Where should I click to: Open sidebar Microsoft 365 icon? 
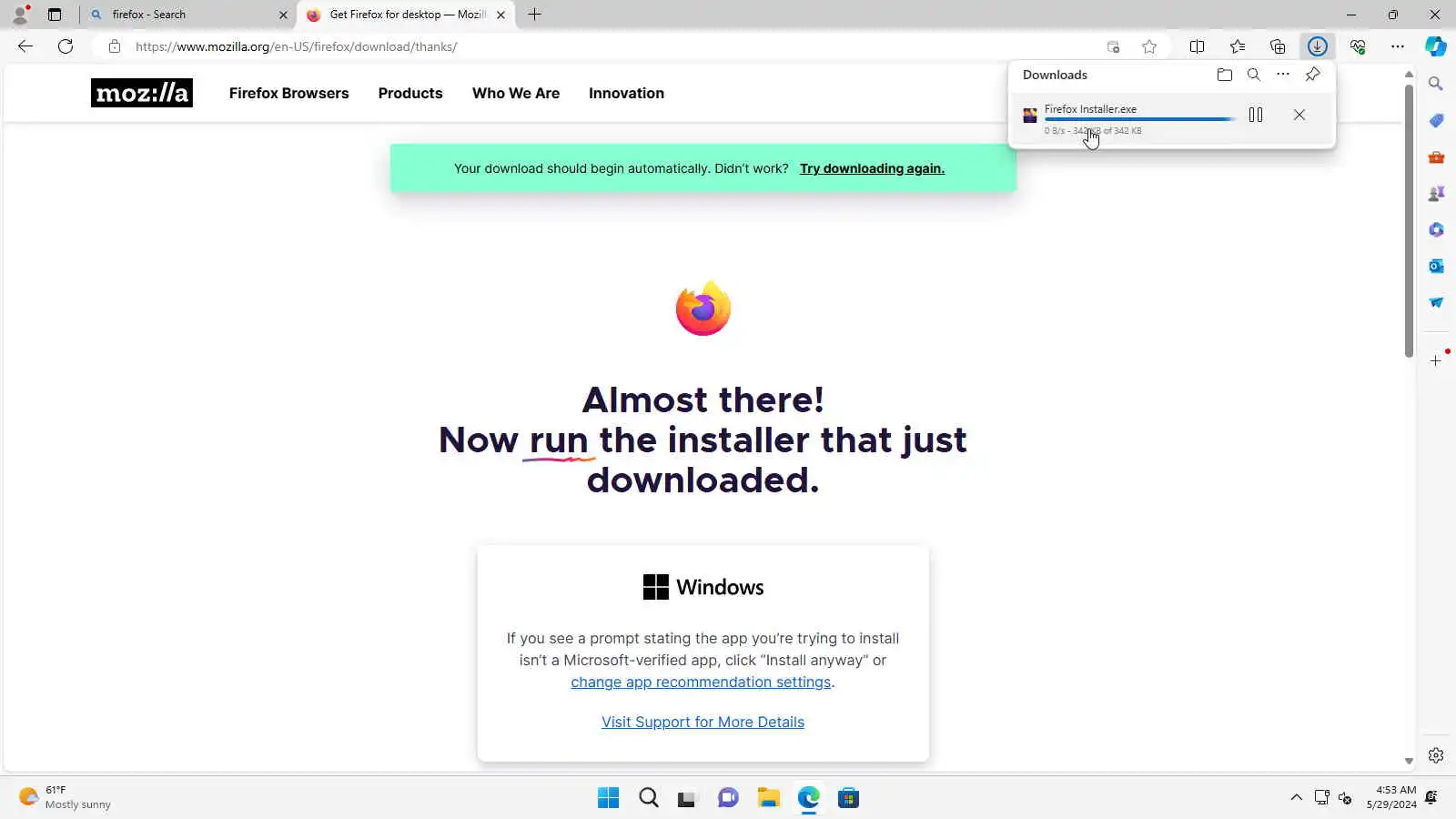click(1436, 229)
